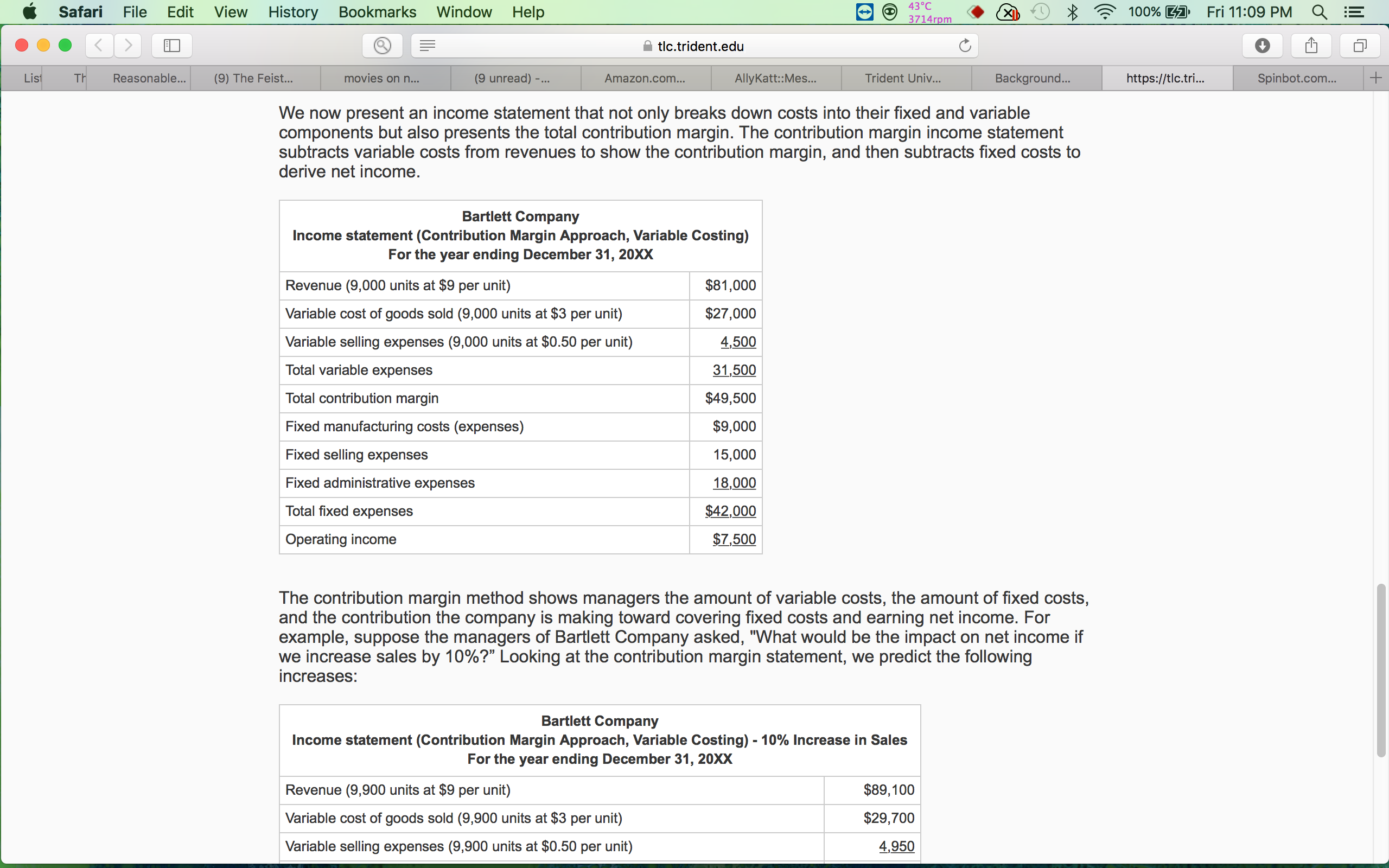Click the privacy report toolbar icon

point(383,46)
